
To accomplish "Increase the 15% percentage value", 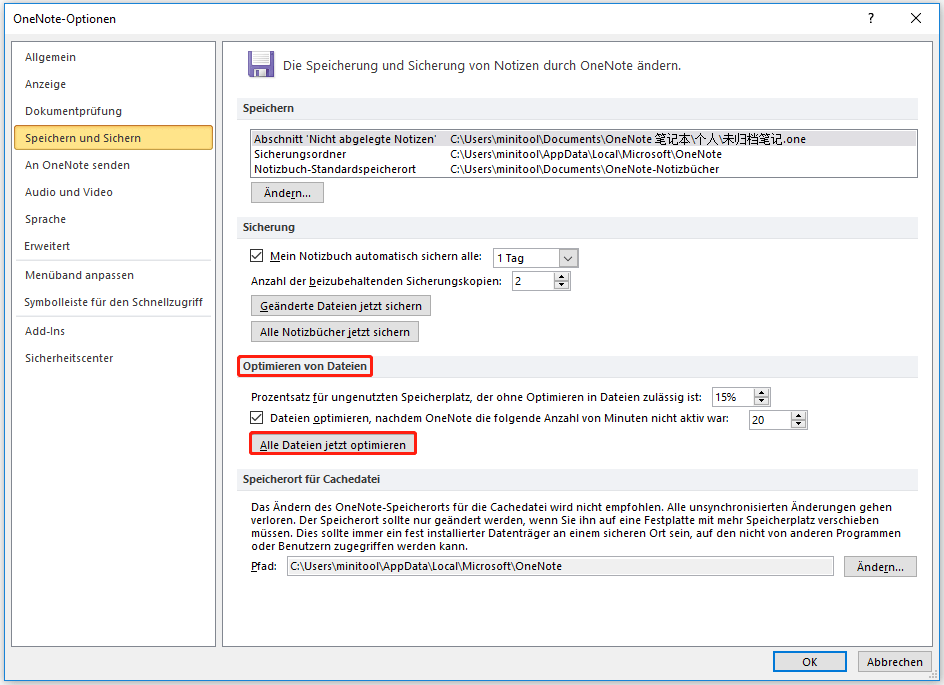I will coord(762,393).
